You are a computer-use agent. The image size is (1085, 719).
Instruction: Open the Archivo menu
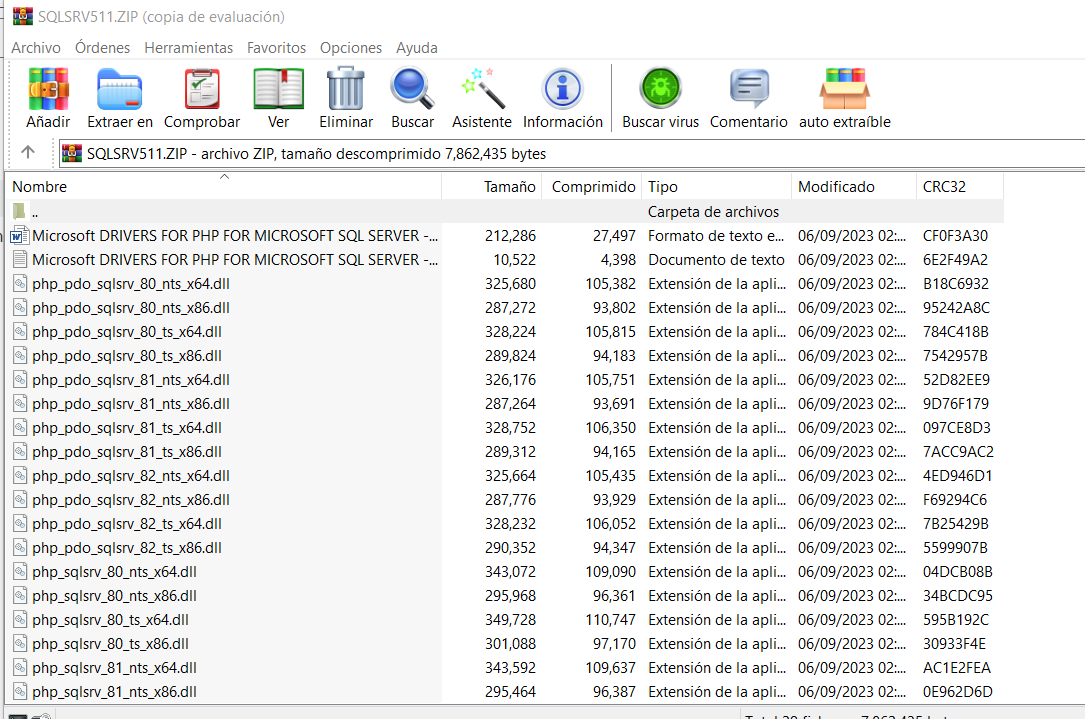(x=35, y=47)
